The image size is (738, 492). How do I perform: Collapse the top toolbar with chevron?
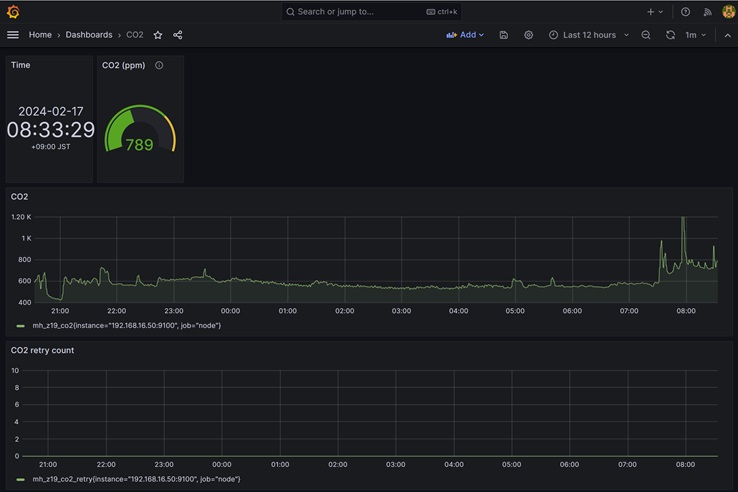click(x=727, y=35)
